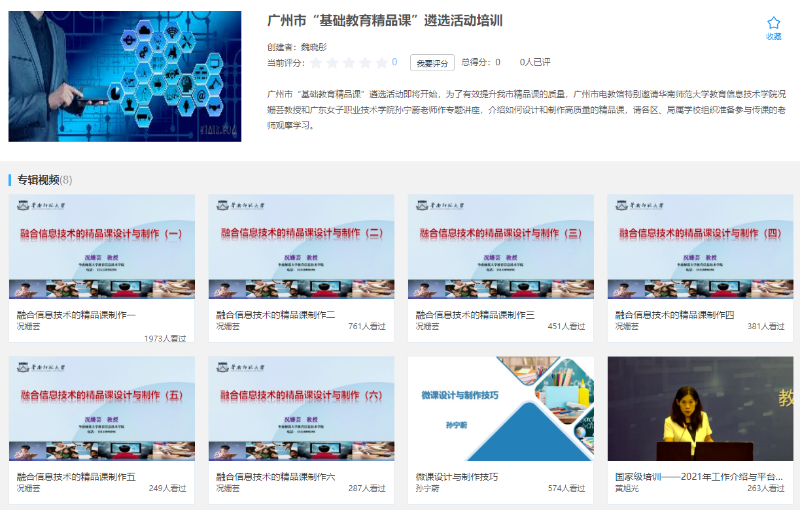Select the third rating star
The height and width of the screenshot is (510, 800).
coord(349,62)
